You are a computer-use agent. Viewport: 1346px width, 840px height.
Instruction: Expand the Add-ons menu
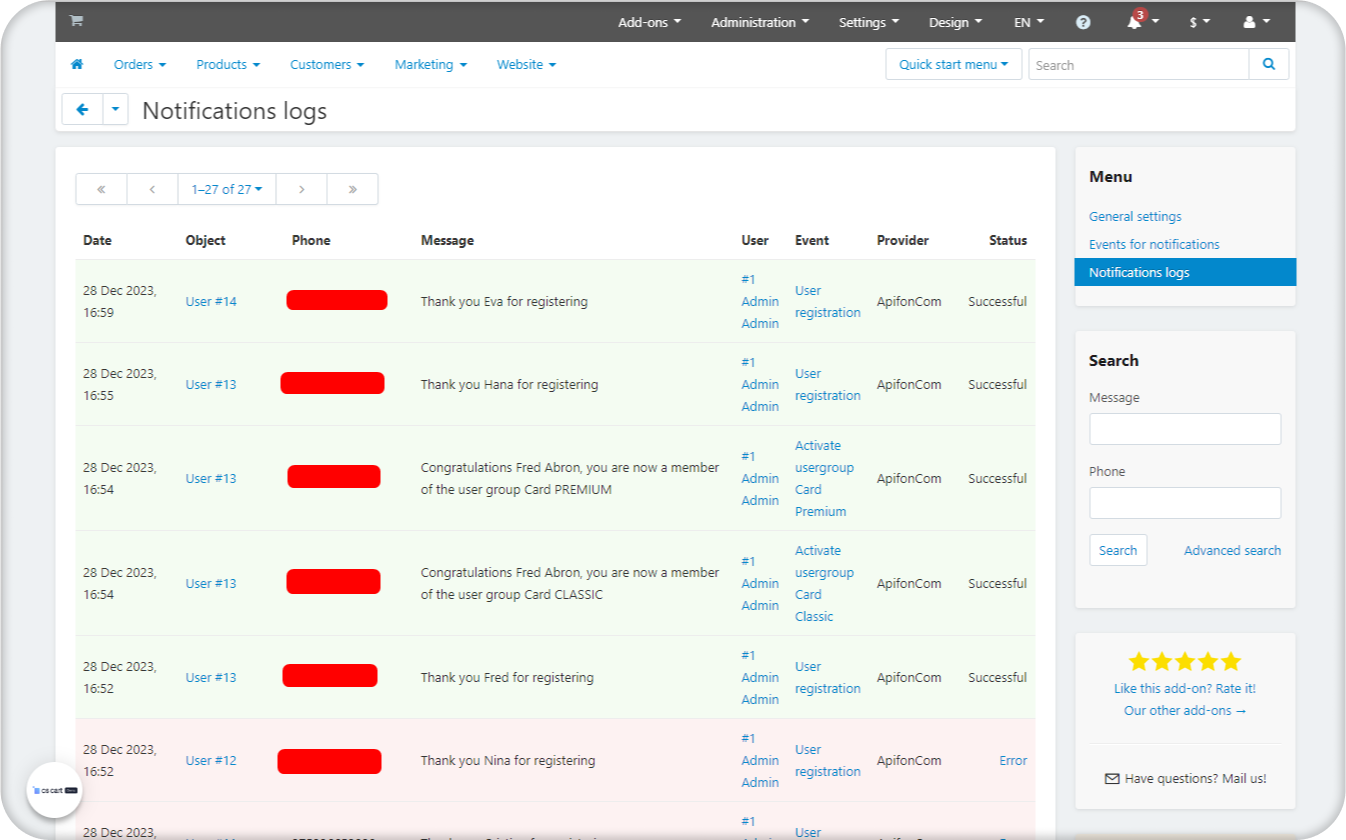650,22
